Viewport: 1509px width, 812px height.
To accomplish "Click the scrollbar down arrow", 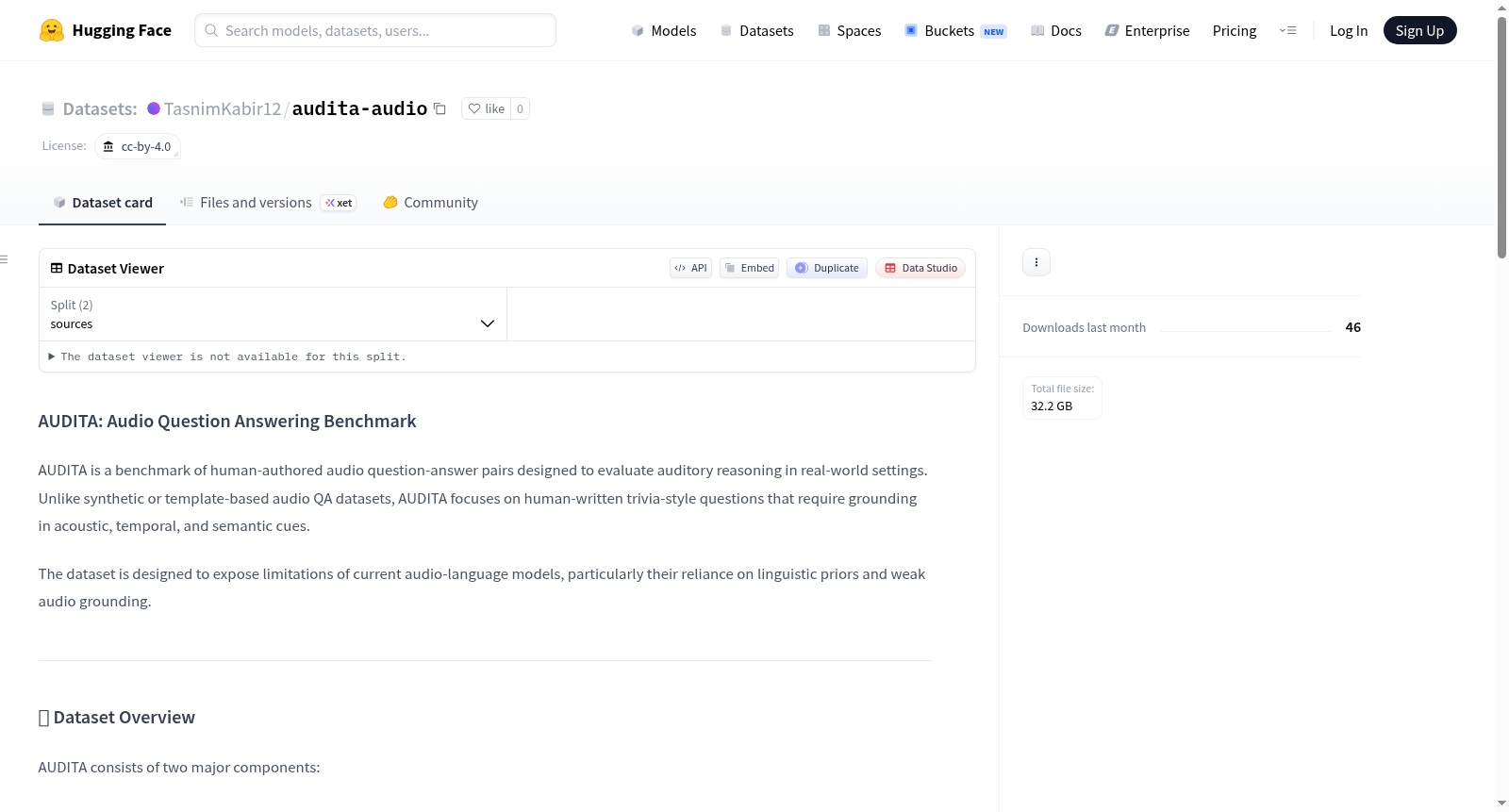I will [1502, 804].
